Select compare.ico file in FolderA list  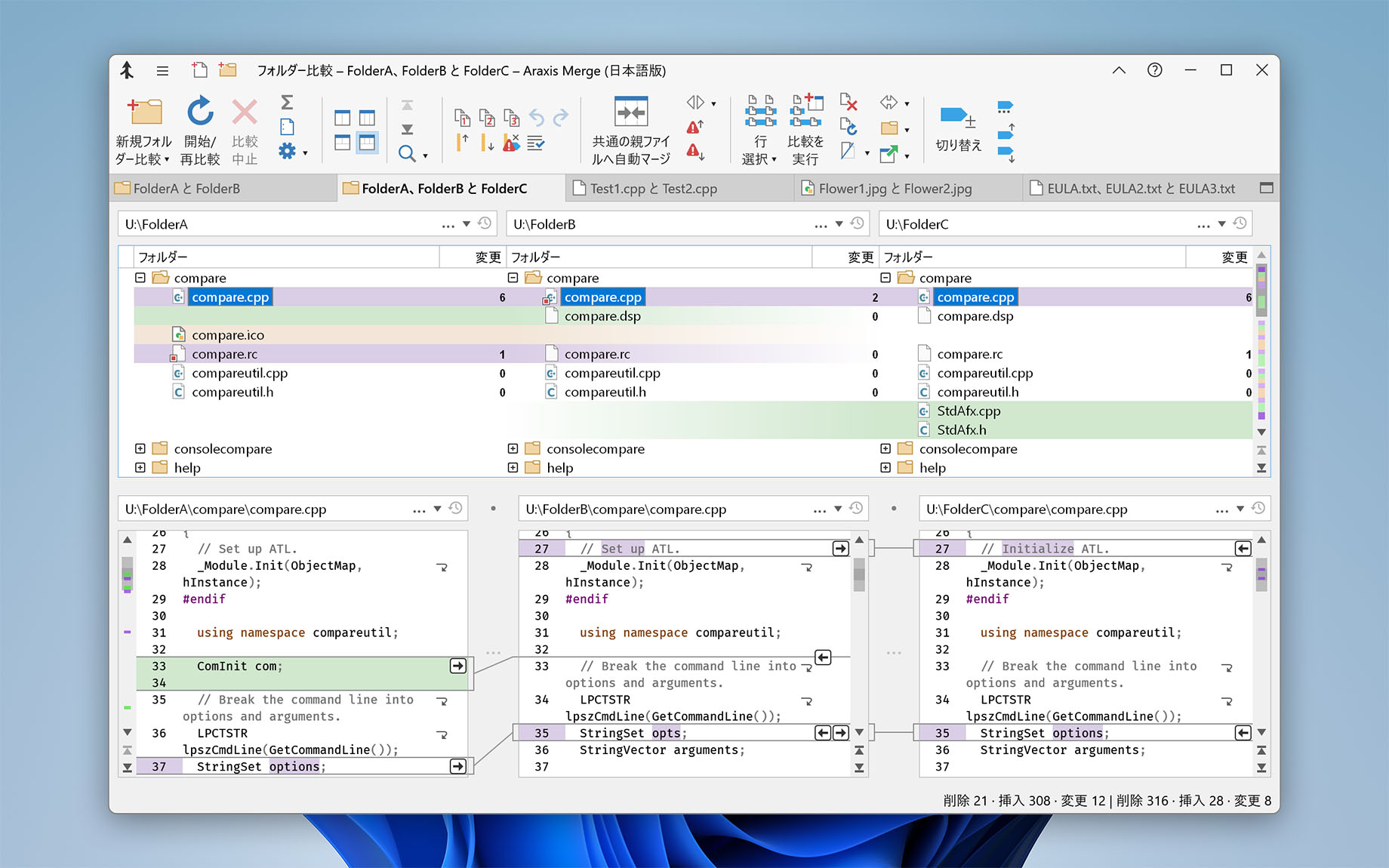227,335
